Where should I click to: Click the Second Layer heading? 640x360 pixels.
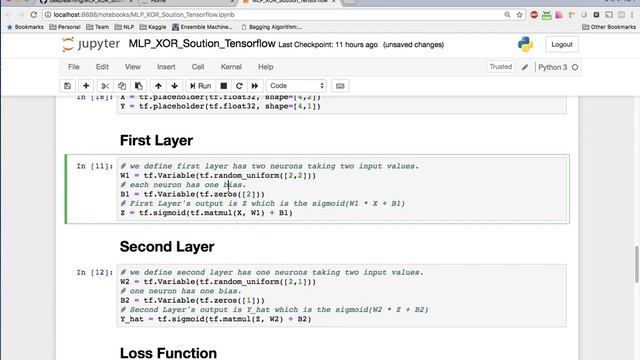(x=167, y=247)
